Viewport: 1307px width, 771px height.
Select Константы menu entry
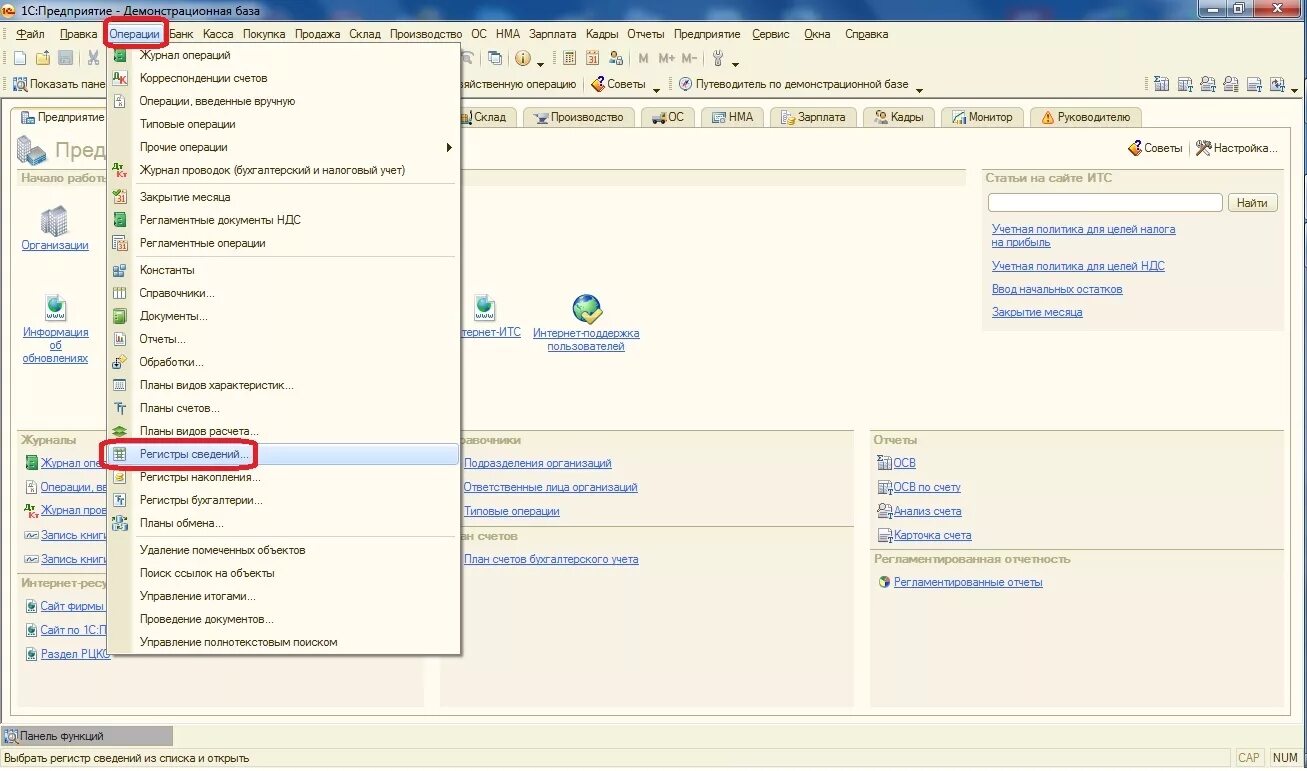[283, 270]
